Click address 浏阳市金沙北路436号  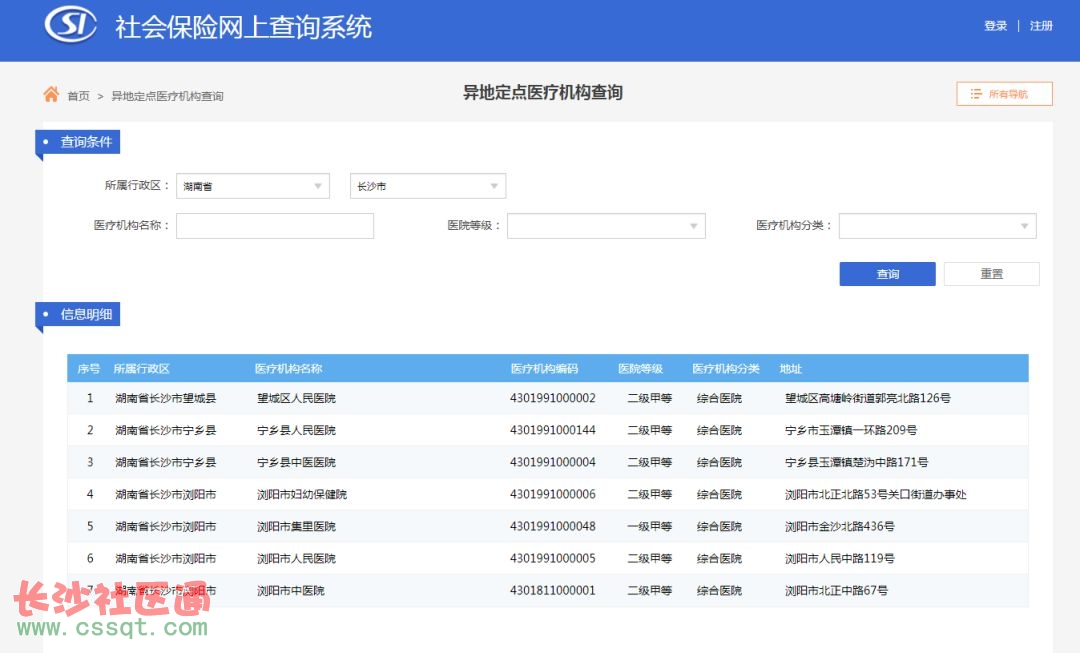click(x=840, y=526)
